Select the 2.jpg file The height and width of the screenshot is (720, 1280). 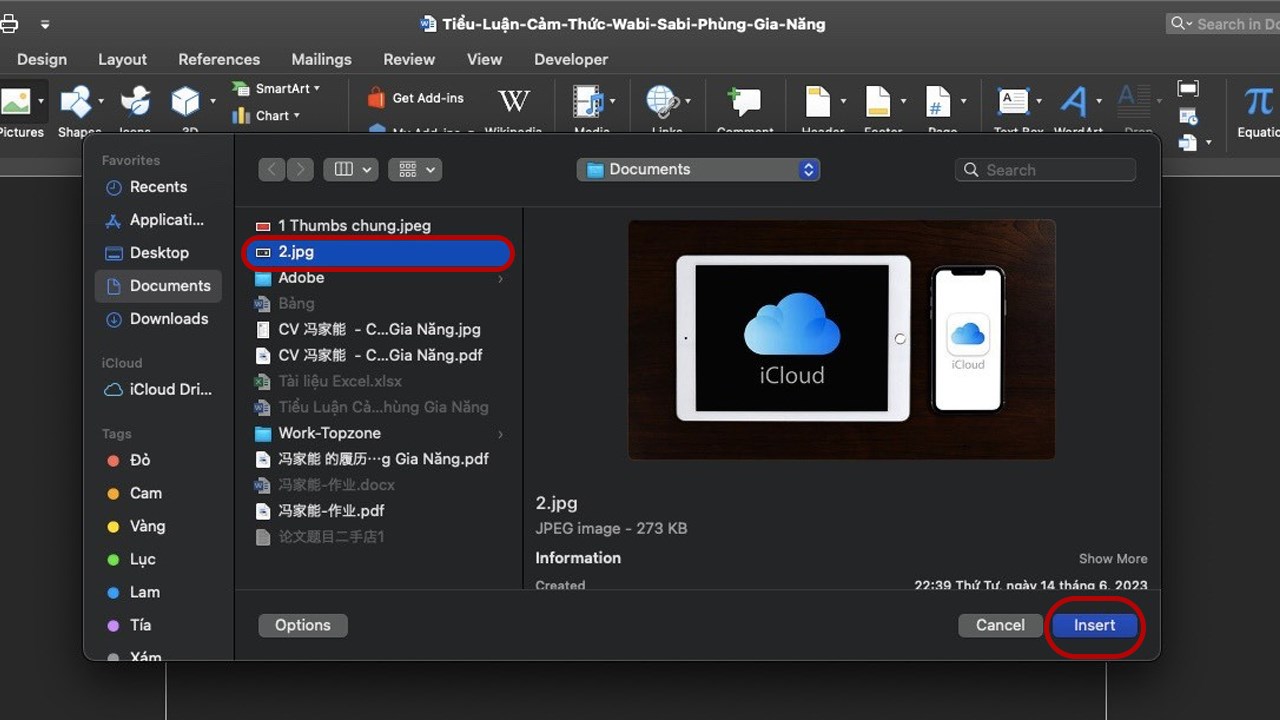click(378, 253)
